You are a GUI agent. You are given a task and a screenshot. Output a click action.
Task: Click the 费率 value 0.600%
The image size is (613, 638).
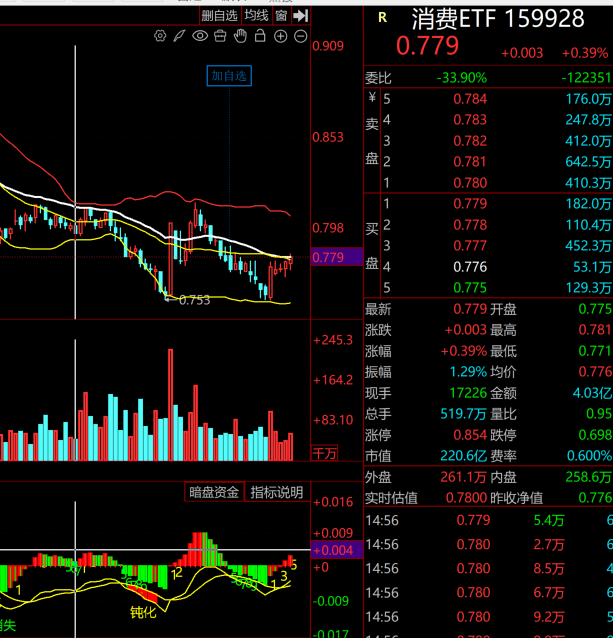coord(589,456)
